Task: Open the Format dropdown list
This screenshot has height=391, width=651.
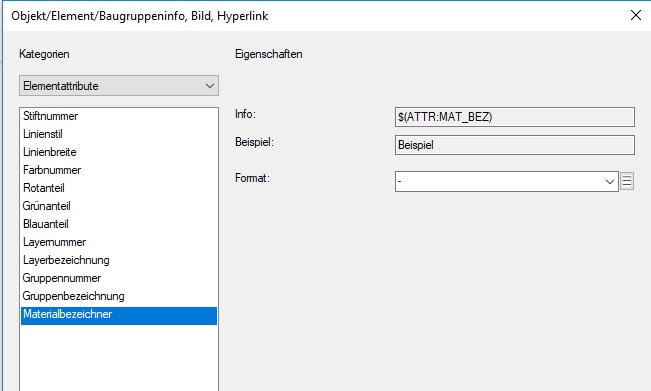Action: (x=506, y=181)
